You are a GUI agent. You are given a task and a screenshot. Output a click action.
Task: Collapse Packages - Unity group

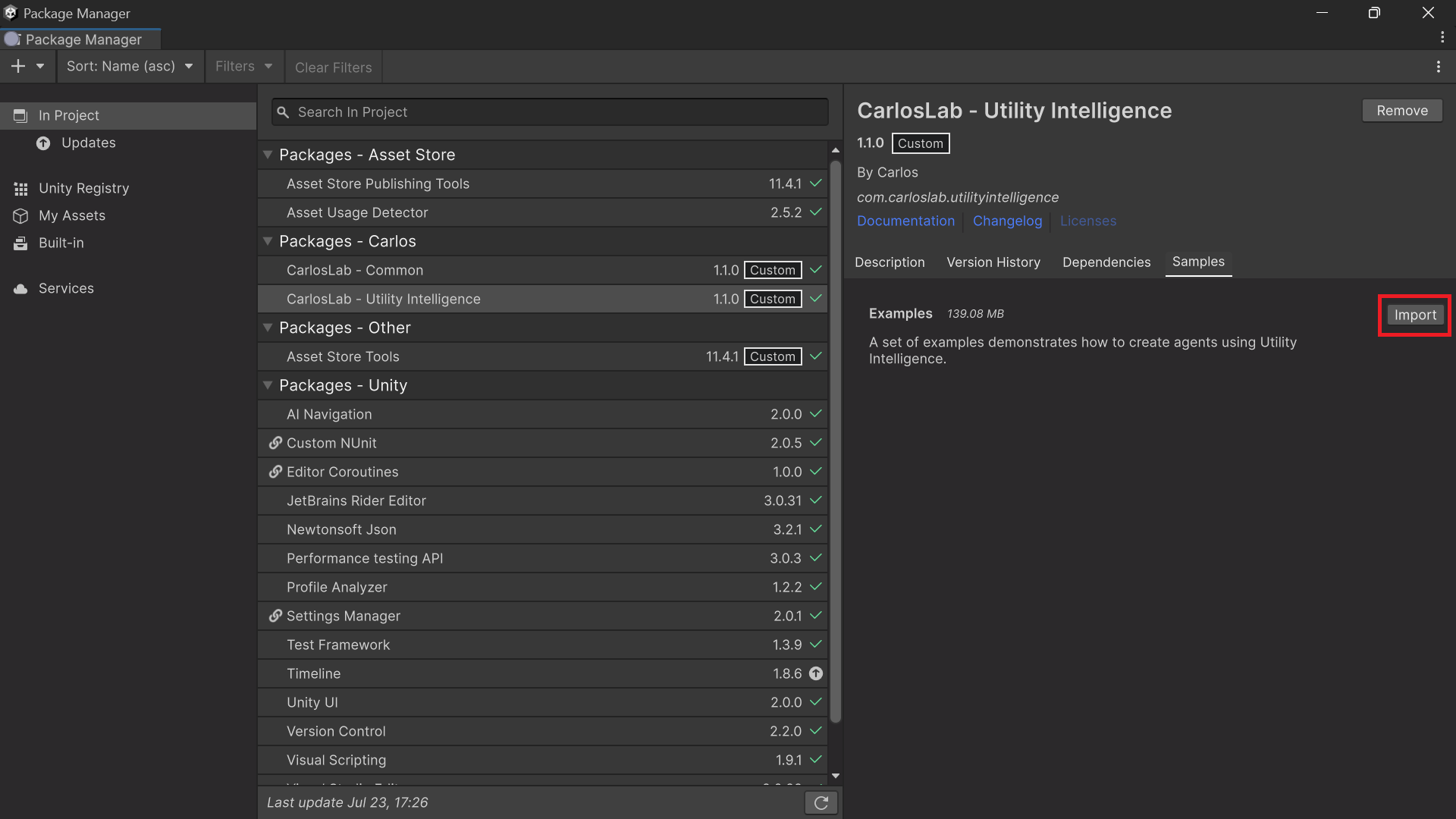[268, 385]
